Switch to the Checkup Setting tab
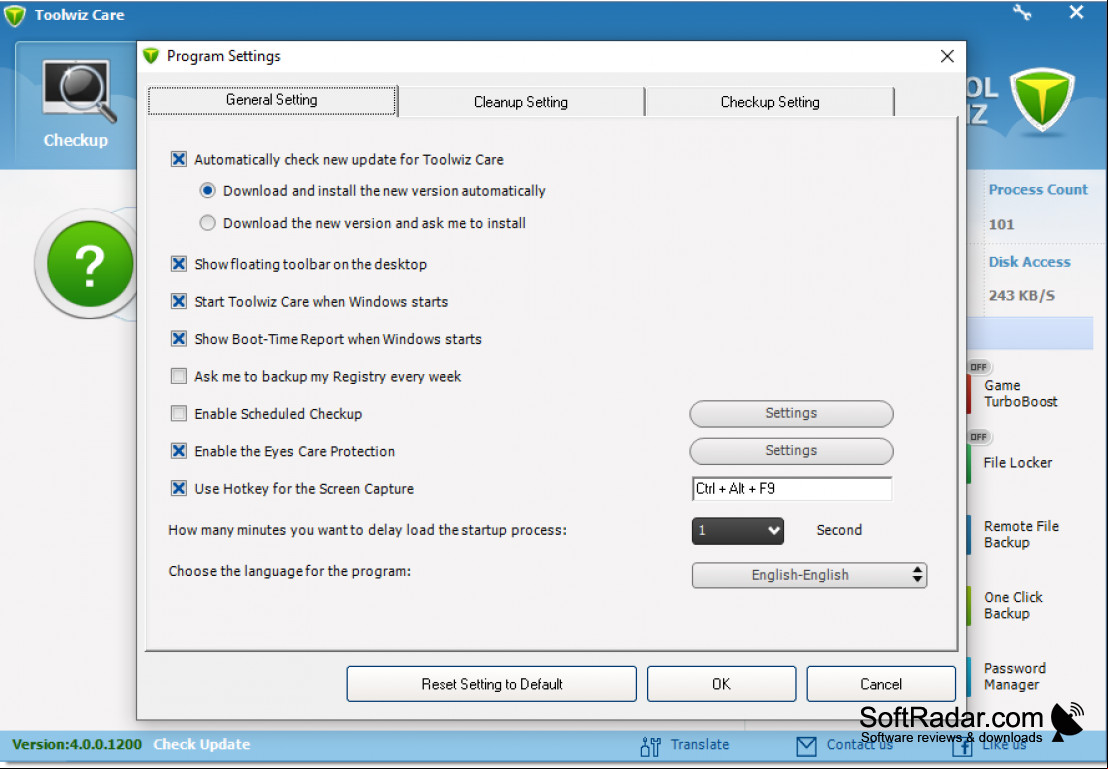Screen dimensions: 1108x769 [770, 102]
